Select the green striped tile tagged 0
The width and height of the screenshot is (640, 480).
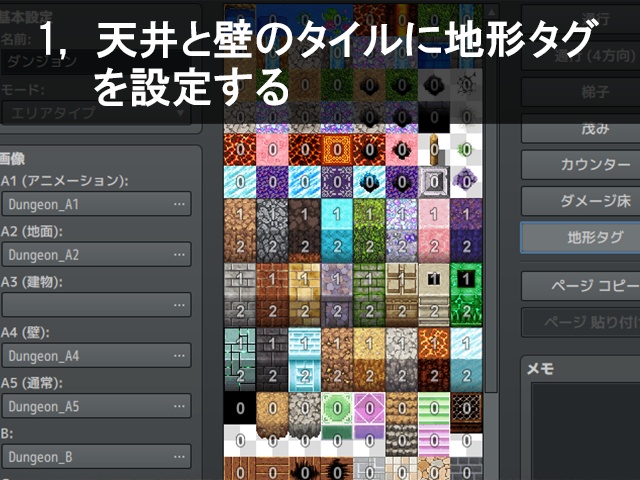click(434, 408)
